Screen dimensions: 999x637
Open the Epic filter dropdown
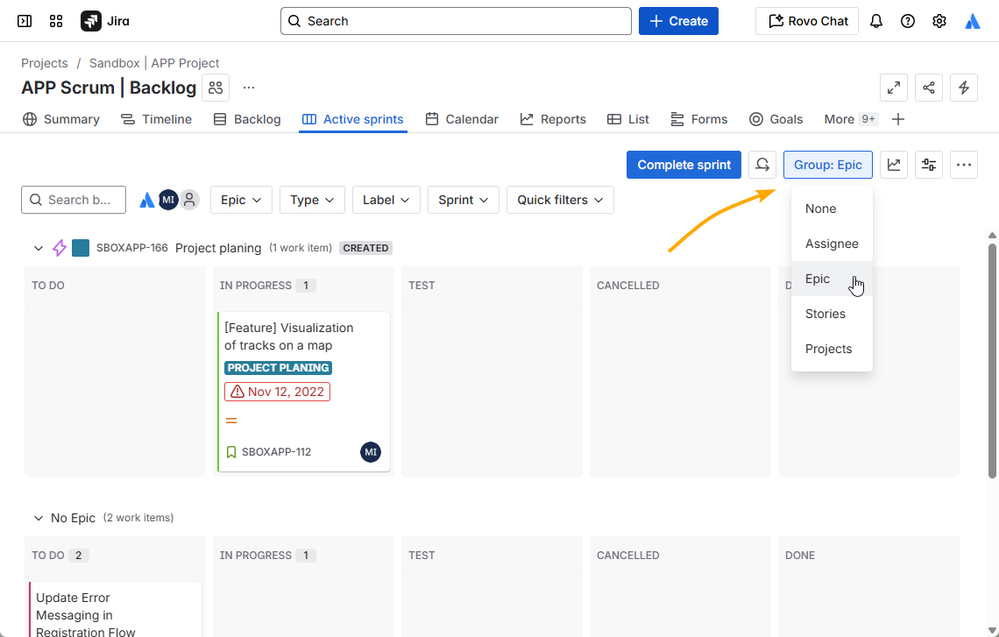(x=241, y=200)
